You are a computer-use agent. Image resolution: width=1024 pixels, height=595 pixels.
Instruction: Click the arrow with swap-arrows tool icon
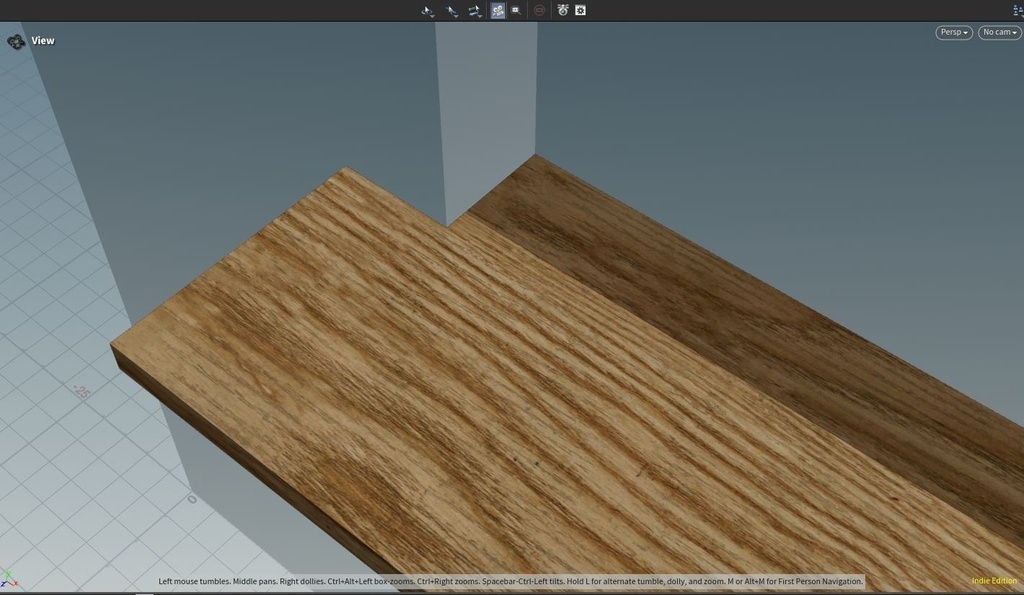pos(475,10)
